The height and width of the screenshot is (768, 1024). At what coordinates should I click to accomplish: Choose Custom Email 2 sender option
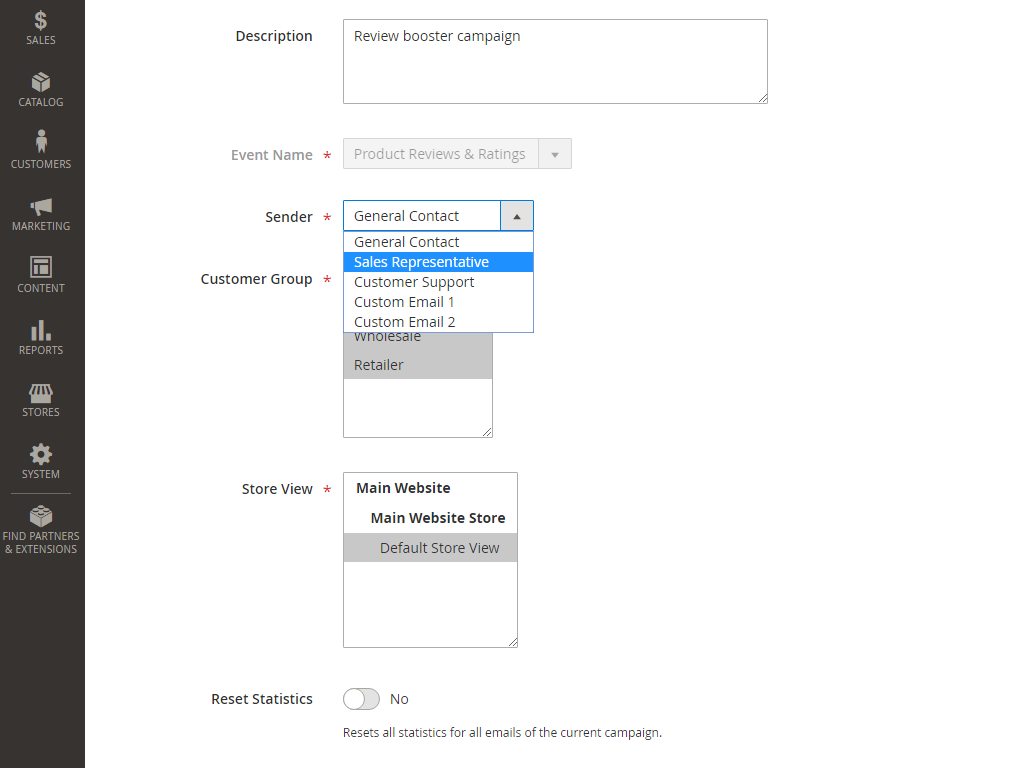click(x=438, y=322)
